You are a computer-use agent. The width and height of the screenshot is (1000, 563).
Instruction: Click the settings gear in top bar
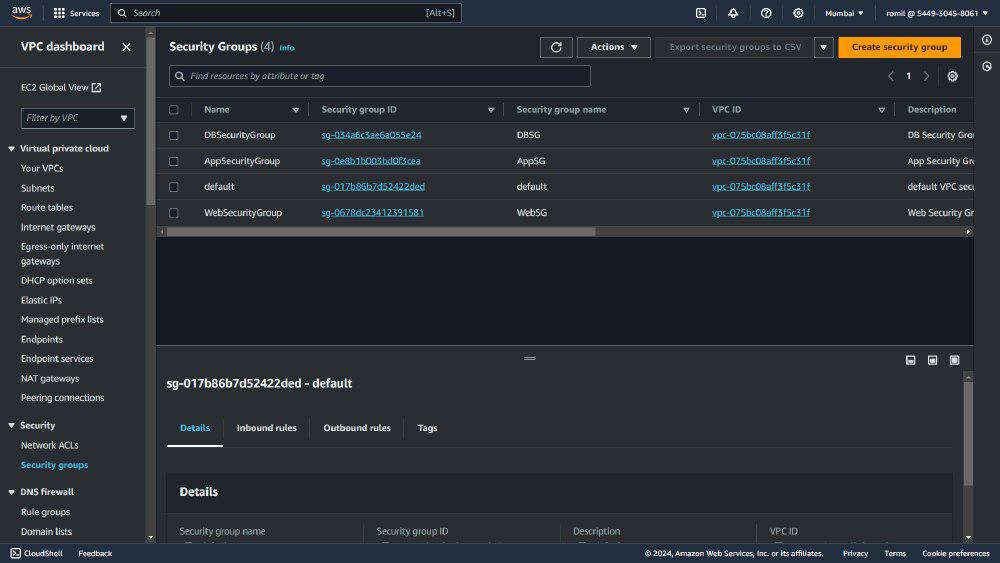coord(798,13)
